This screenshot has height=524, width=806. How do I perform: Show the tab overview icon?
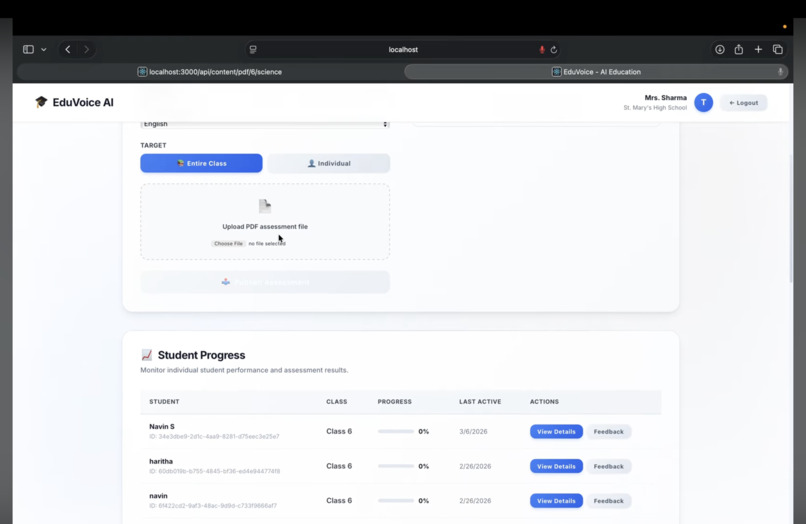pyautogui.click(x=778, y=49)
